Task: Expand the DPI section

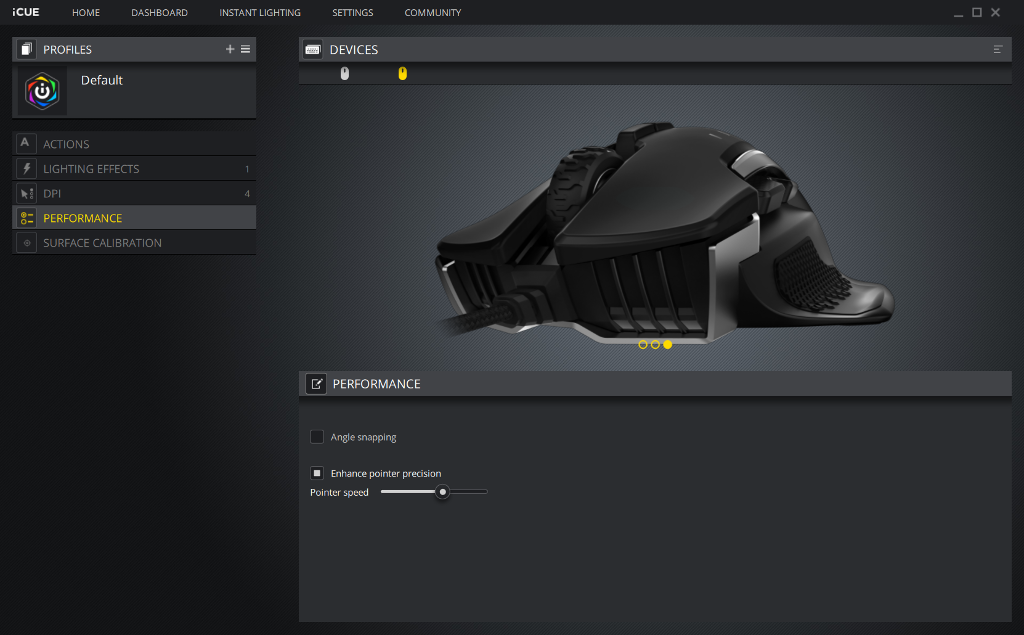Action: click(52, 193)
